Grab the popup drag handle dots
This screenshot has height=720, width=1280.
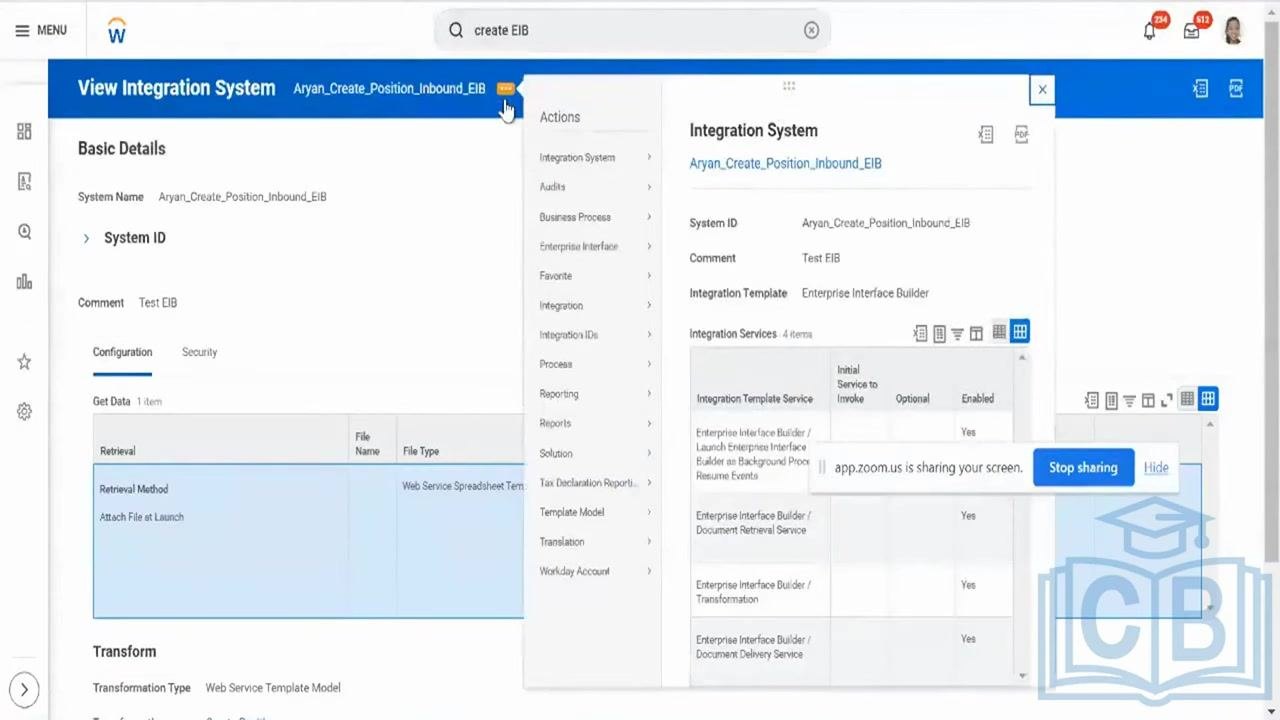click(x=789, y=86)
